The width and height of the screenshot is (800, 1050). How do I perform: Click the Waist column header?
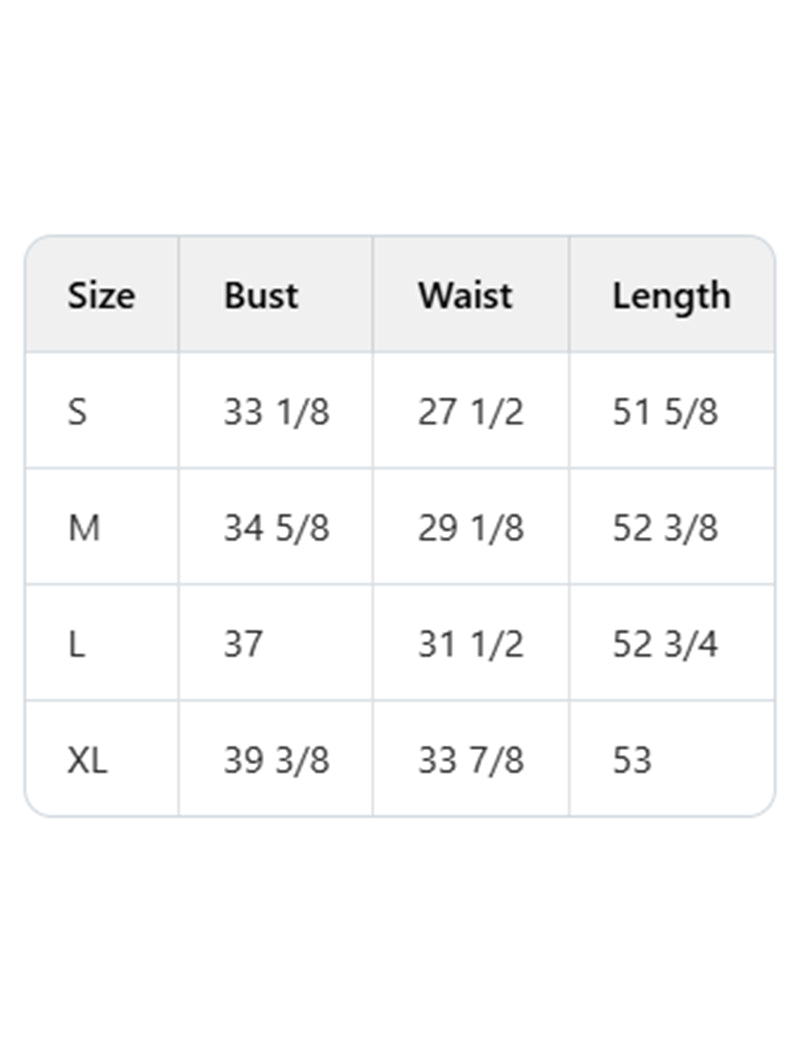coord(465,296)
